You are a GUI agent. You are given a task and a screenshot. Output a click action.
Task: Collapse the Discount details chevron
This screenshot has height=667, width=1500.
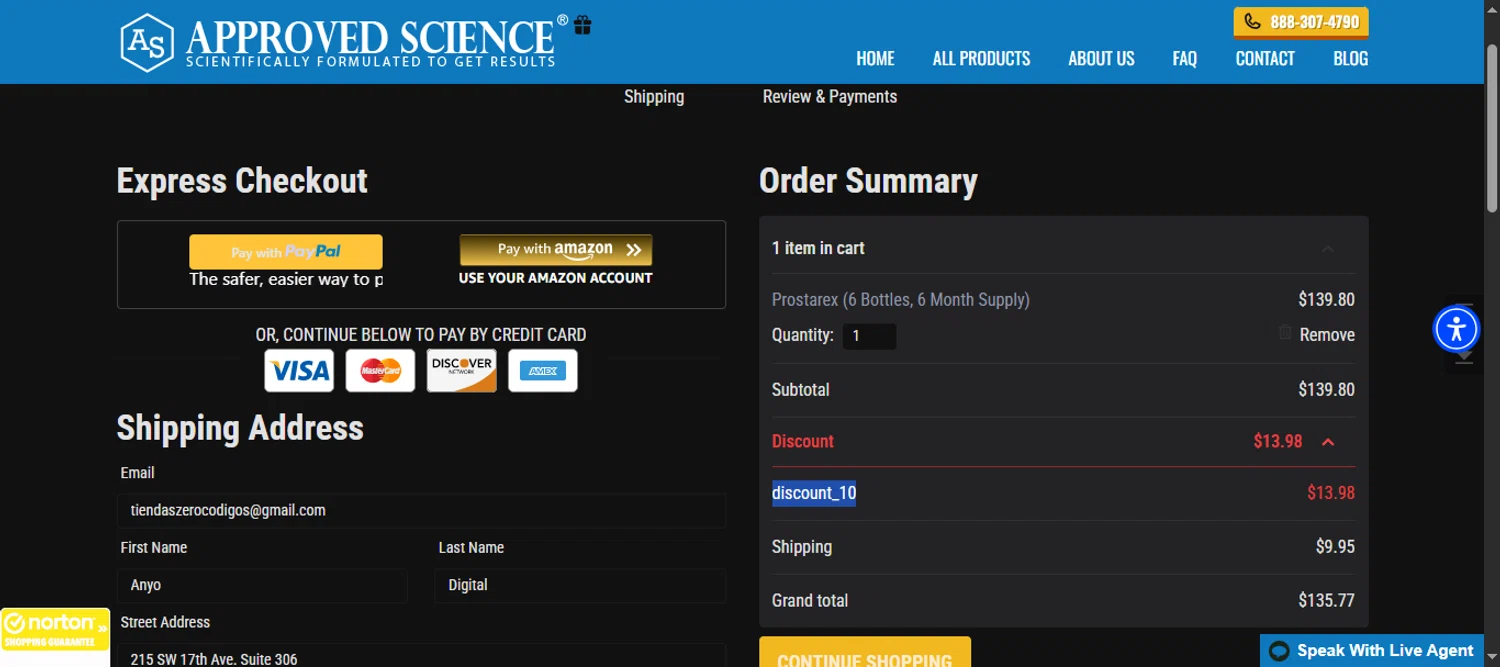pyautogui.click(x=1328, y=442)
